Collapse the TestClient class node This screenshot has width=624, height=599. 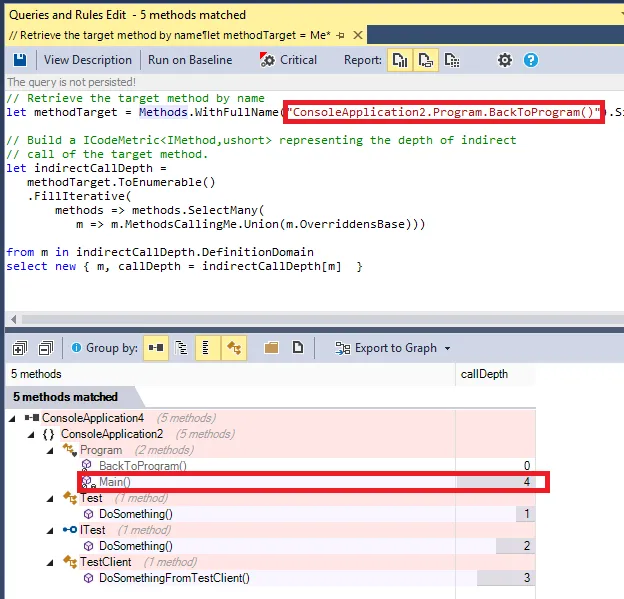pyautogui.click(x=50, y=562)
